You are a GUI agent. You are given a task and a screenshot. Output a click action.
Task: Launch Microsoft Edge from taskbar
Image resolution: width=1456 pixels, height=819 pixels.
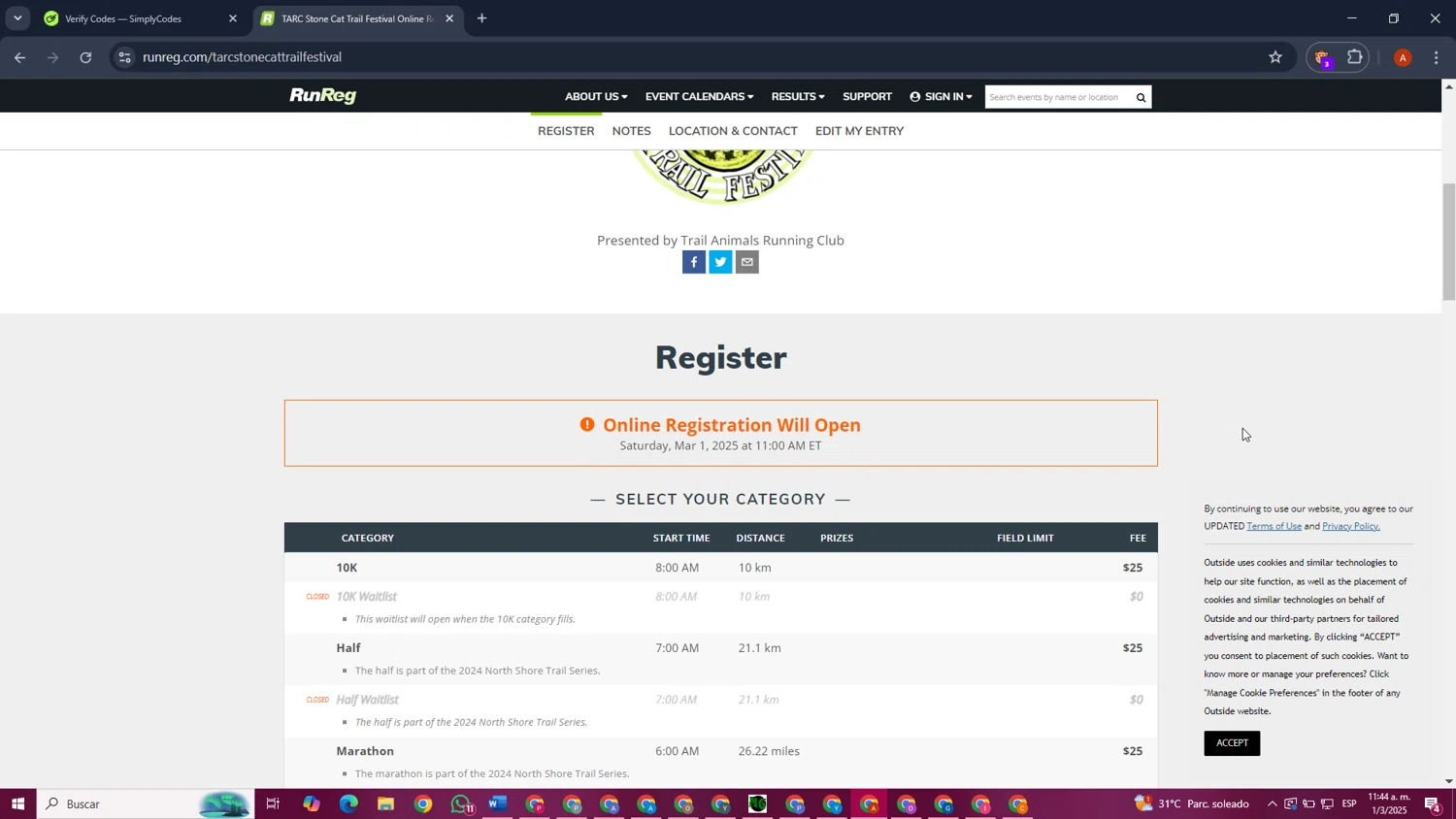[x=348, y=803]
